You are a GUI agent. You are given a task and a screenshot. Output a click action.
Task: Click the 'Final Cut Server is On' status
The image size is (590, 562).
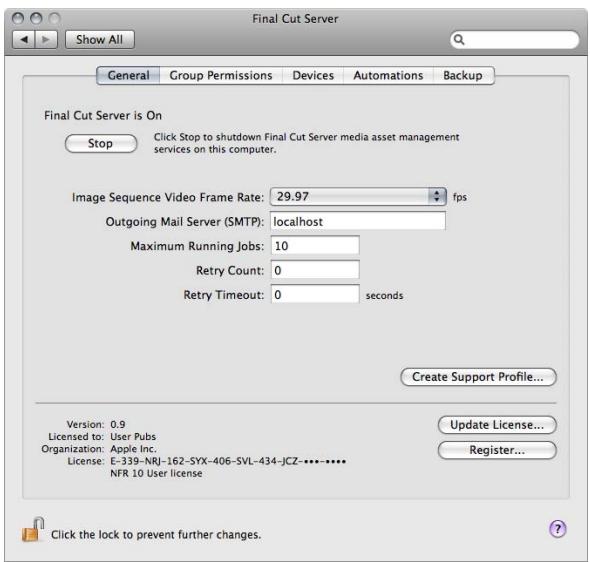tap(103, 115)
